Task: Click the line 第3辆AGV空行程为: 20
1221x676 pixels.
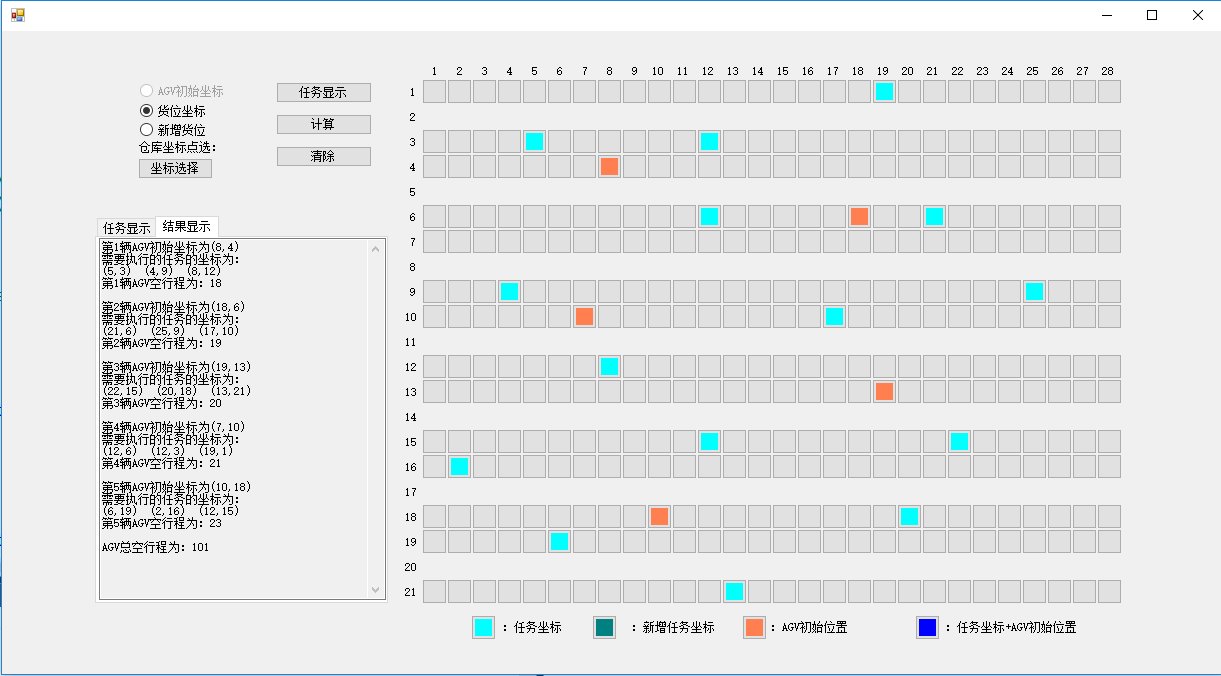Action: click(x=162, y=403)
